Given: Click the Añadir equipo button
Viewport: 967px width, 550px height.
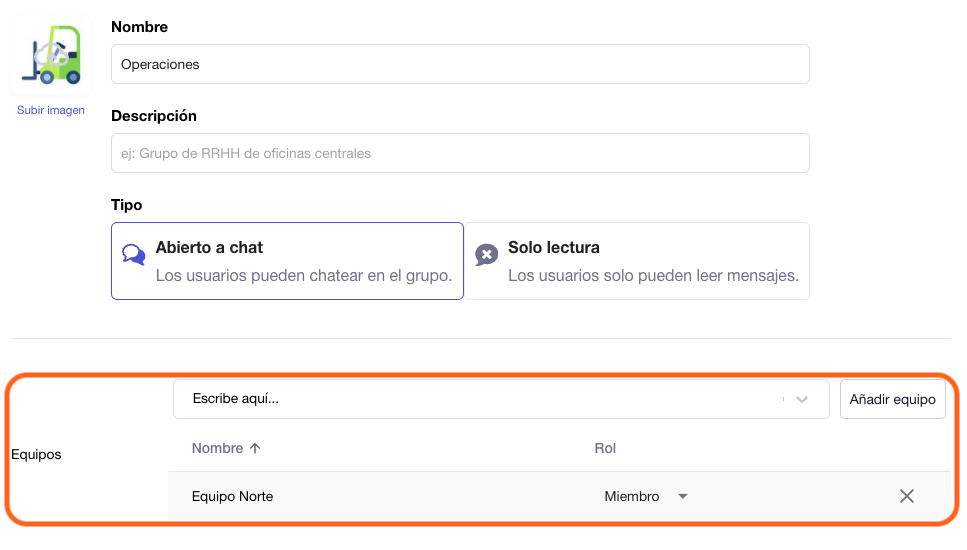Looking at the screenshot, I should (892, 400).
